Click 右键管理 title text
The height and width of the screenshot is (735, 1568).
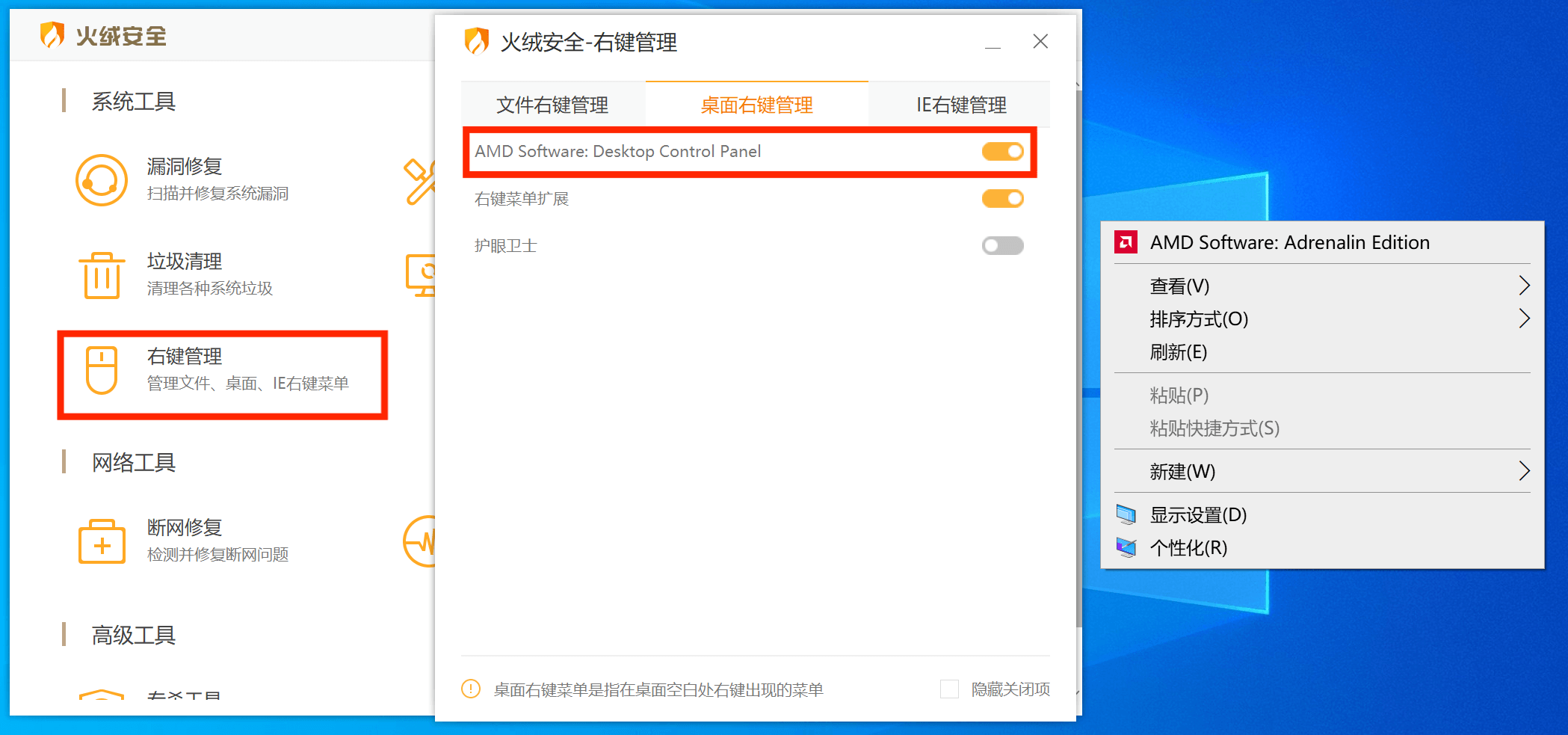click(x=185, y=356)
